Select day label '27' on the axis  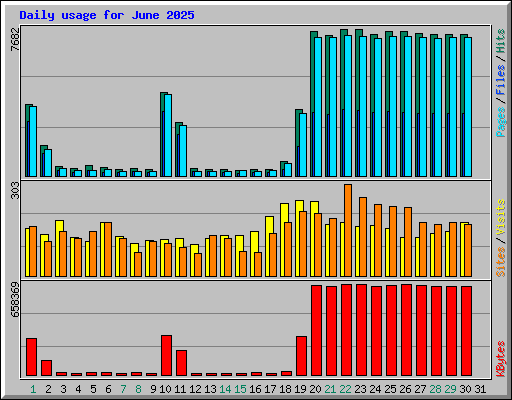click(420, 389)
